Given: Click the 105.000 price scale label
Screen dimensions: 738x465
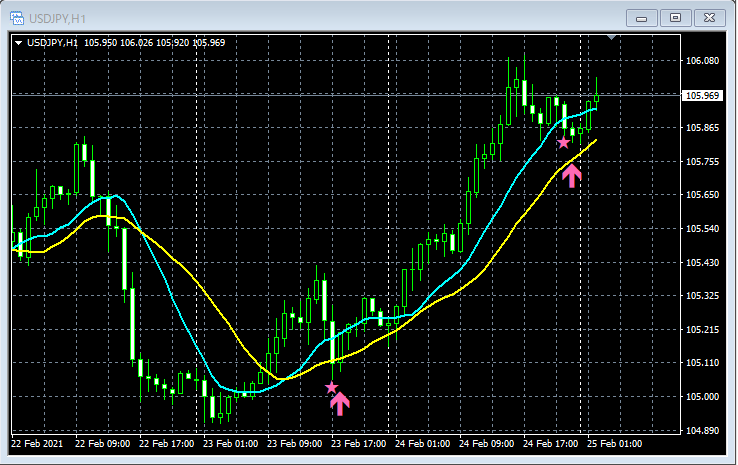Looking at the screenshot, I should coord(702,397).
